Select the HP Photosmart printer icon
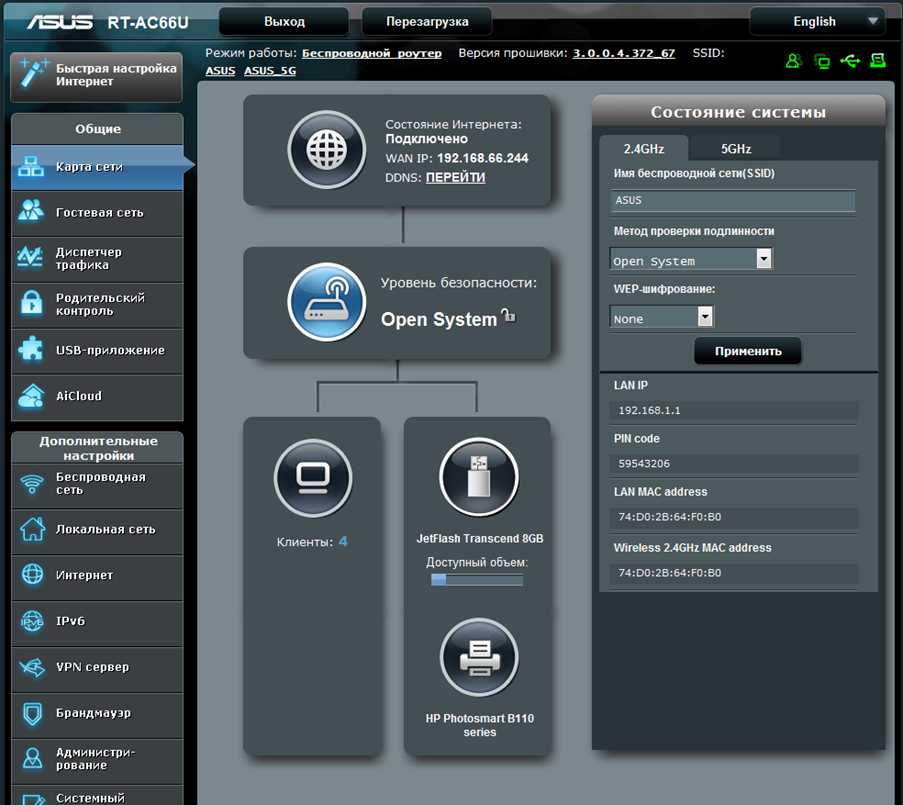The width and height of the screenshot is (903, 805). [479, 657]
